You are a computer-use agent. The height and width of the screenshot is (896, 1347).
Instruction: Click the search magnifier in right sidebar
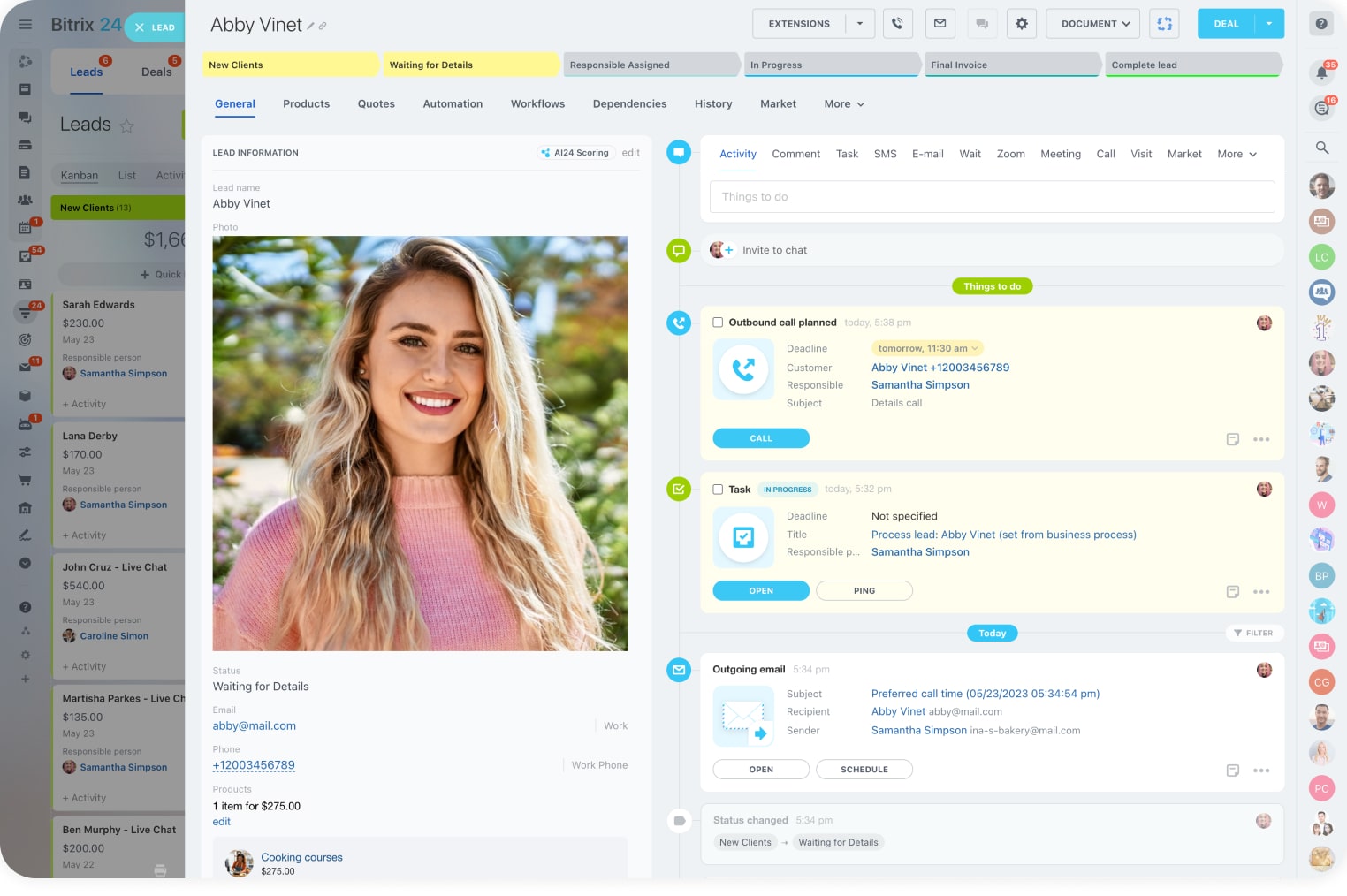click(x=1321, y=148)
